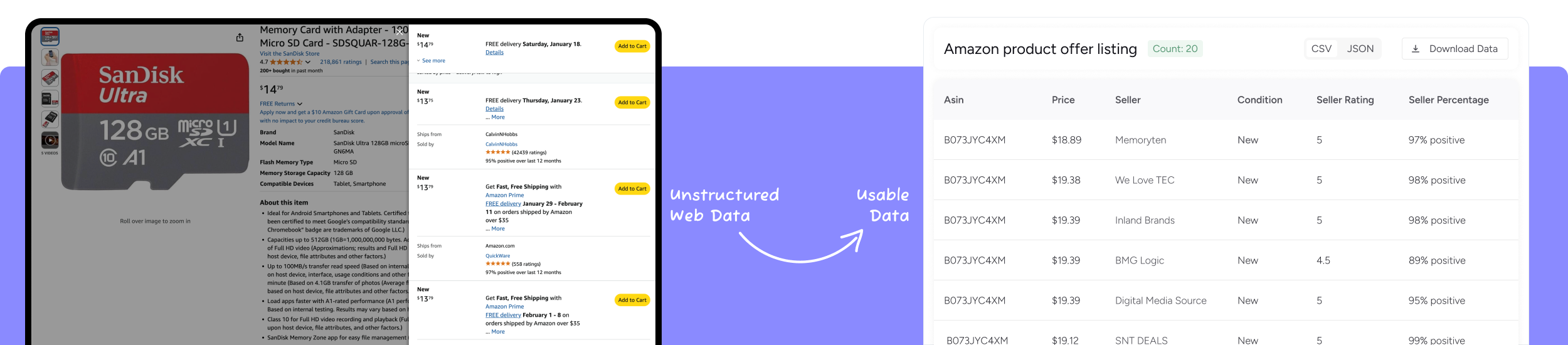
Task: Open the QuickWare seller link
Action: coord(497,256)
